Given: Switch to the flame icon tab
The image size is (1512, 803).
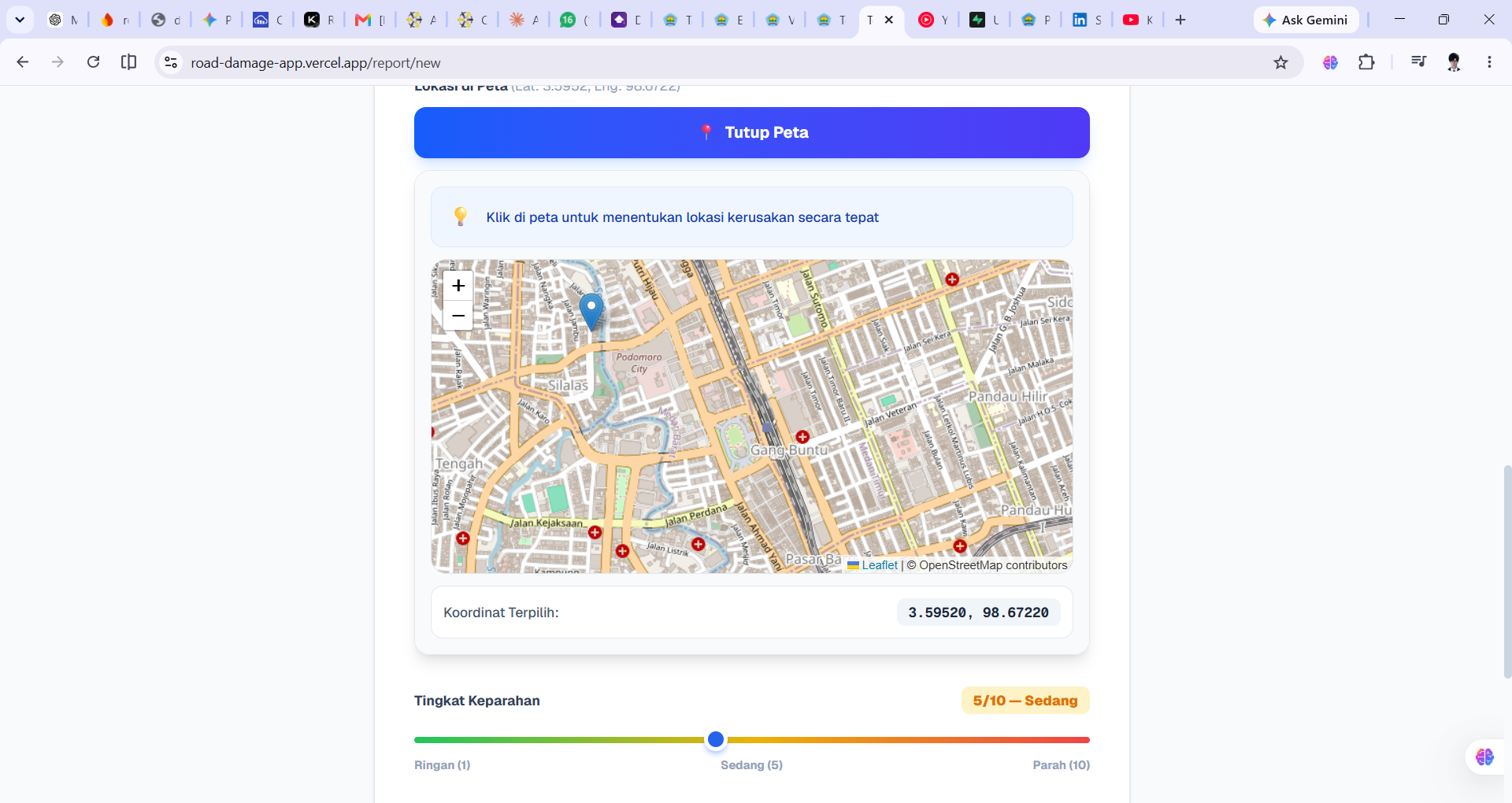Looking at the screenshot, I should point(114,20).
